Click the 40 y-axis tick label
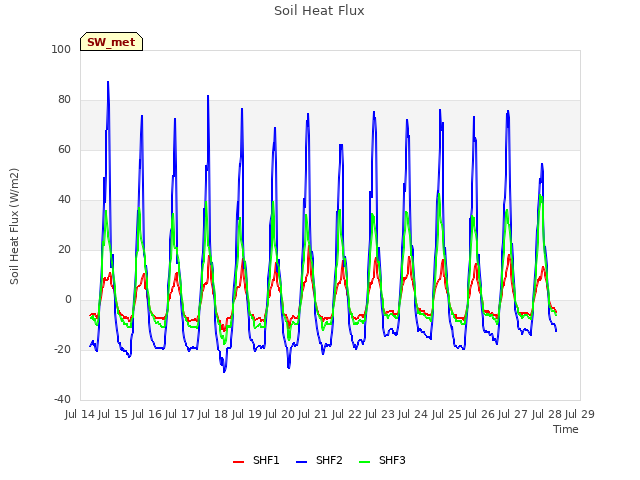Screen dimensions: 640x480 [x=64, y=200]
